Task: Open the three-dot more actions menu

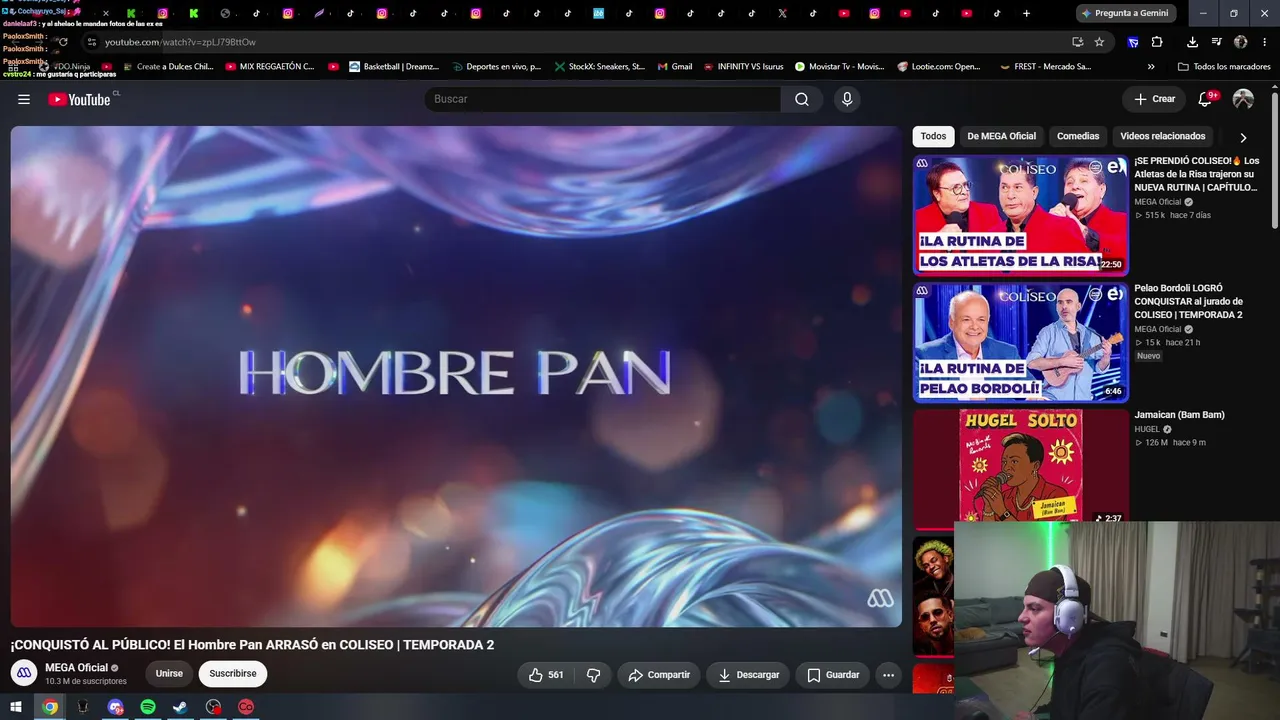Action: click(x=888, y=675)
